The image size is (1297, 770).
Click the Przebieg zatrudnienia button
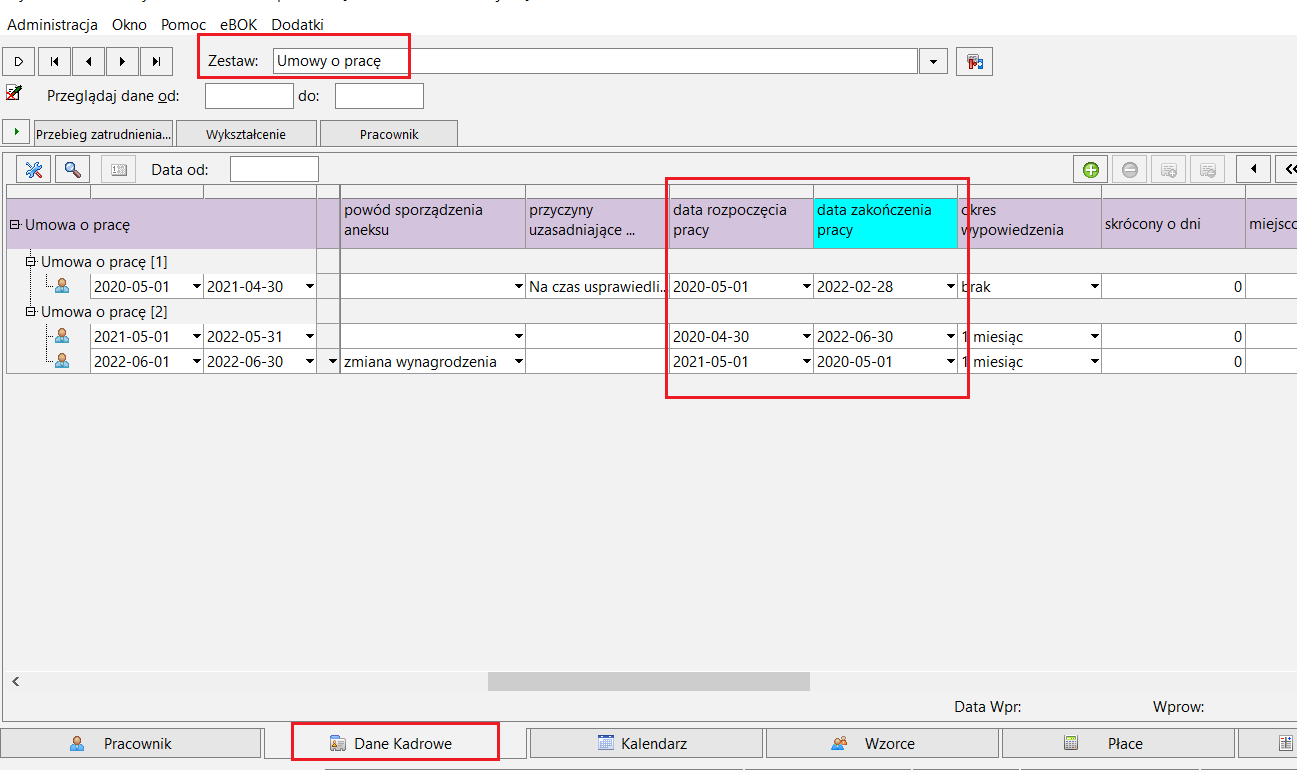point(103,134)
